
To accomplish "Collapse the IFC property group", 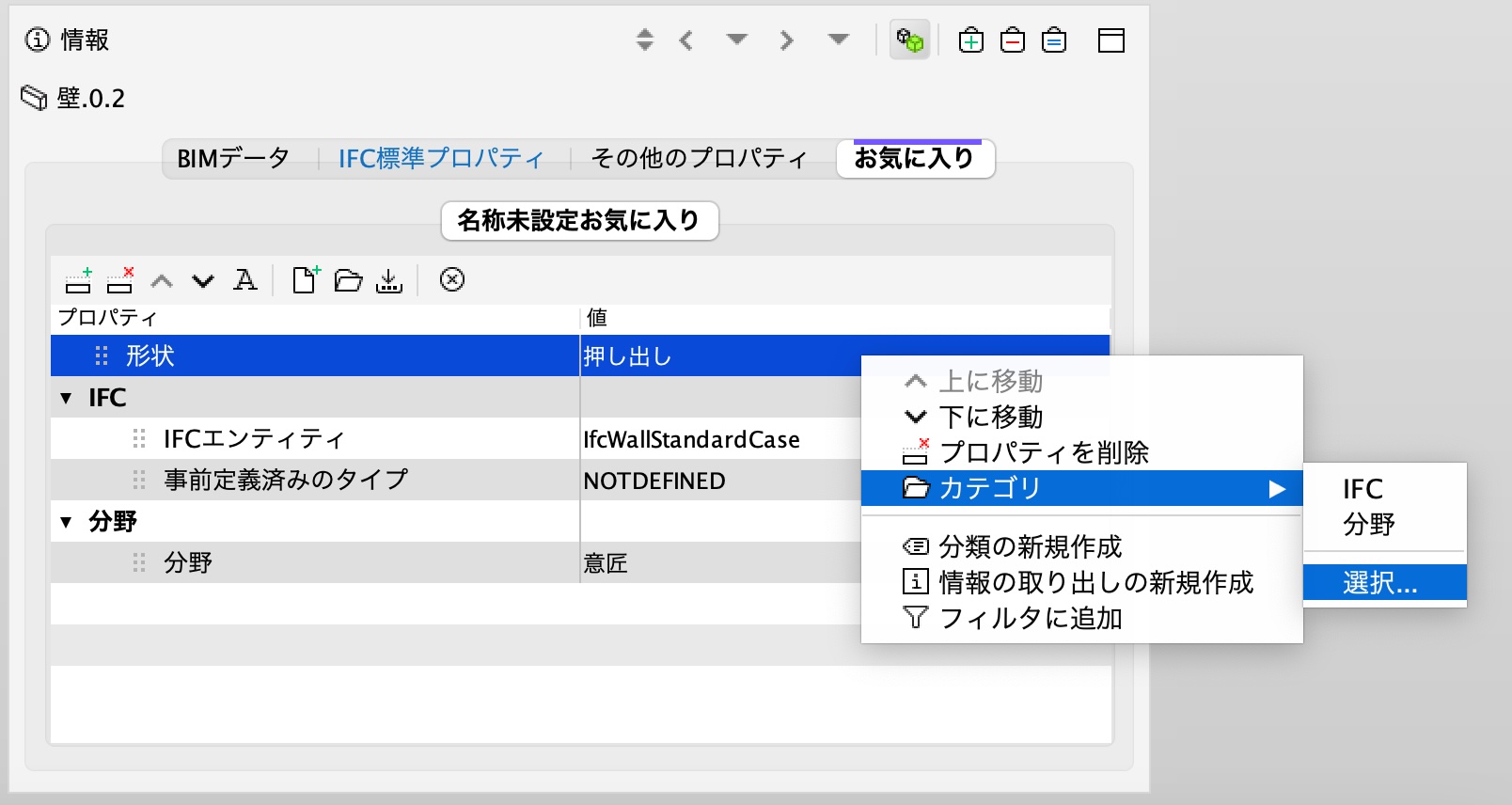I will pyautogui.click(x=66, y=398).
